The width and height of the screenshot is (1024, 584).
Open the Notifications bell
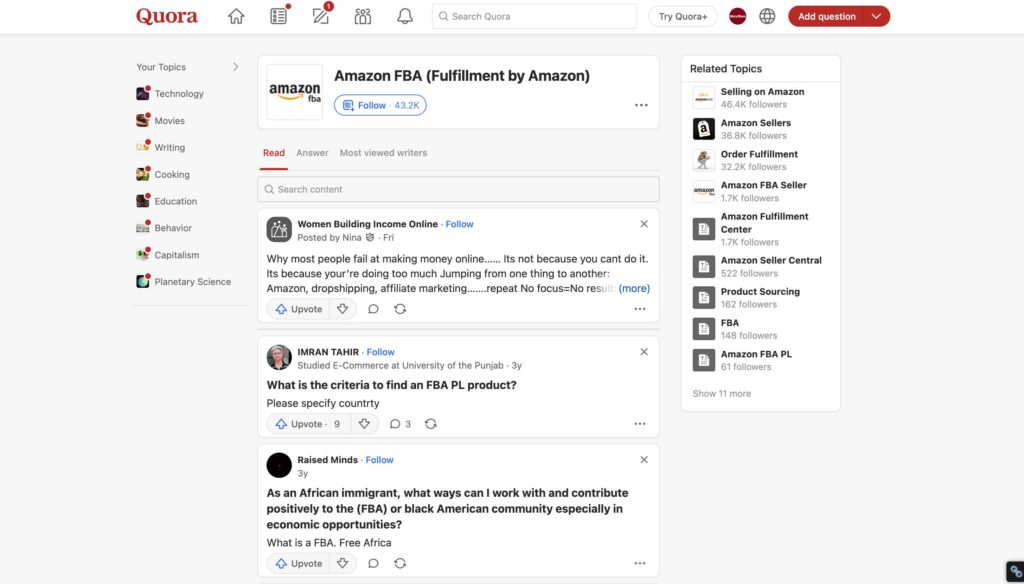pos(405,16)
